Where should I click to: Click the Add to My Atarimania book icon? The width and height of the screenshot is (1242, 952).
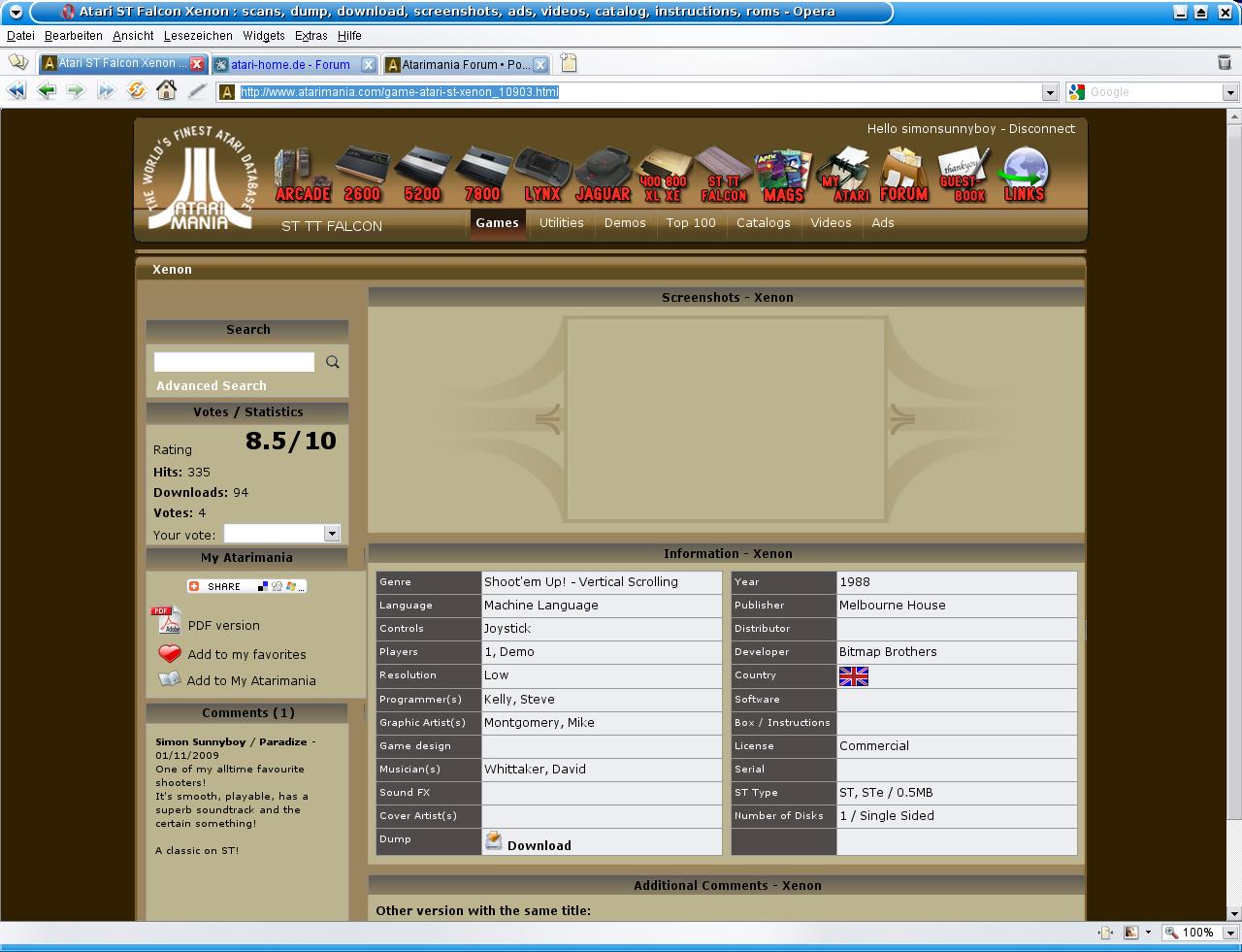[x=170, y=679]
